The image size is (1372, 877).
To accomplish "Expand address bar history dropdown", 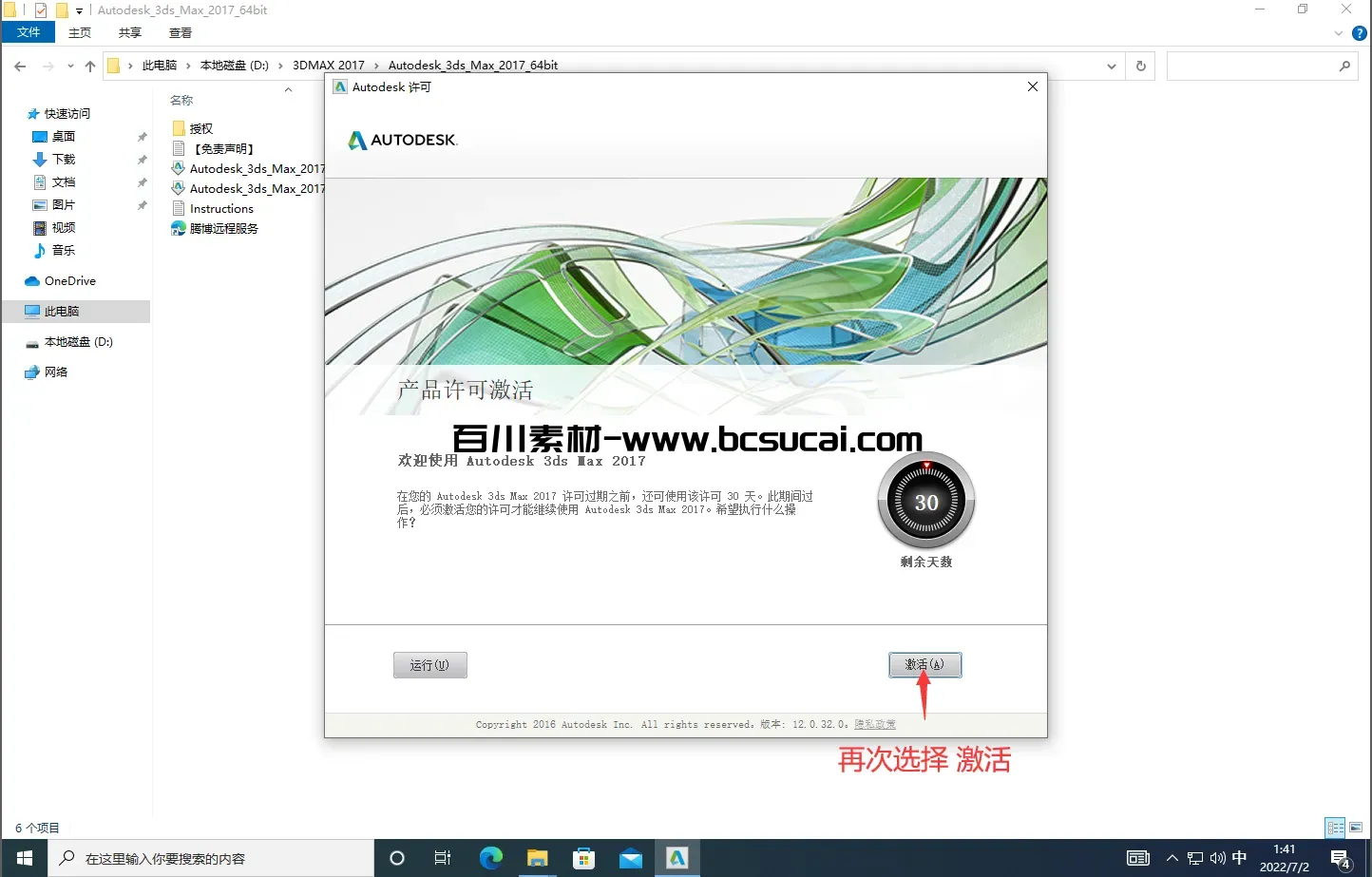I will point(1112,67).
